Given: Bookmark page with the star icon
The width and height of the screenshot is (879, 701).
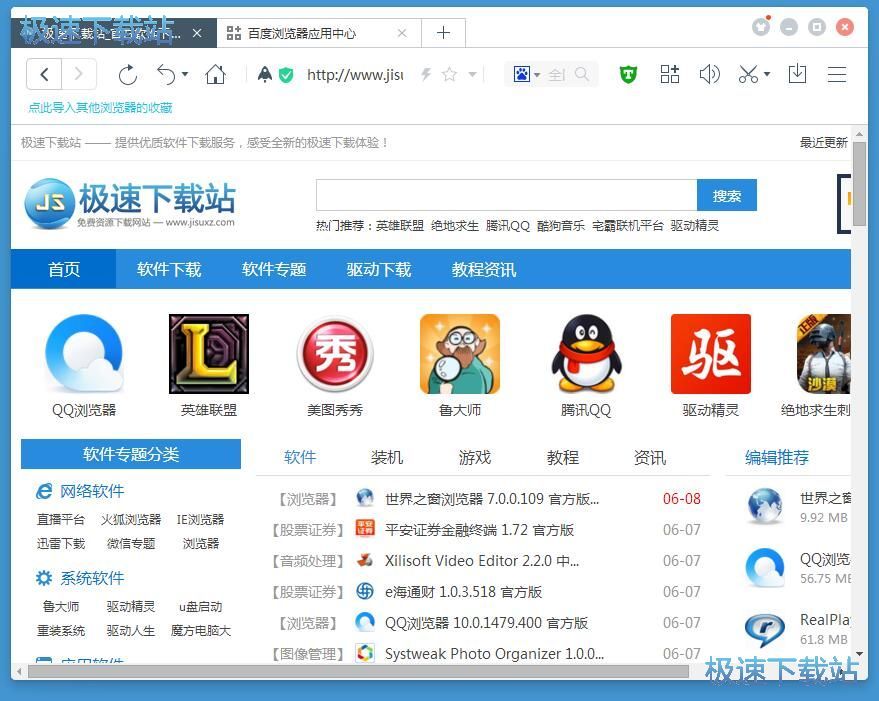Looking at the screenshot, I should [449, 74].
